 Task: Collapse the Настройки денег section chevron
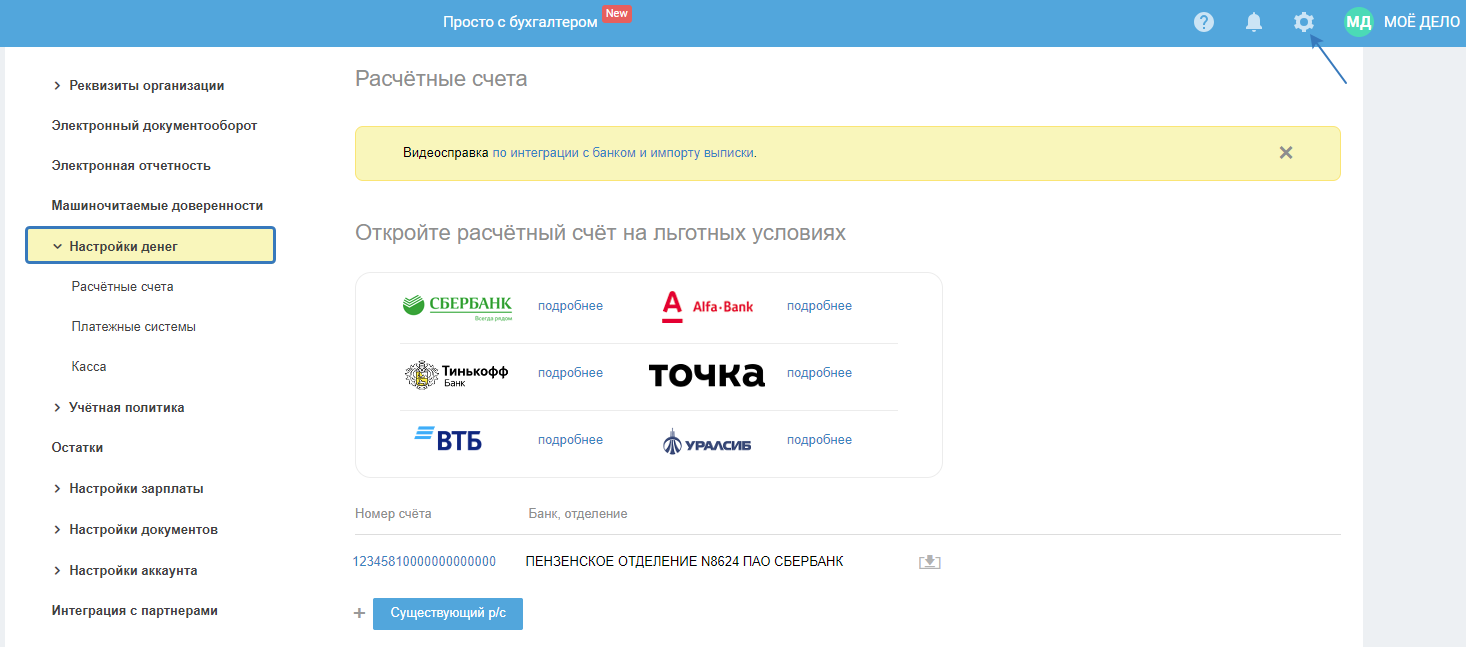click(57, 246)
